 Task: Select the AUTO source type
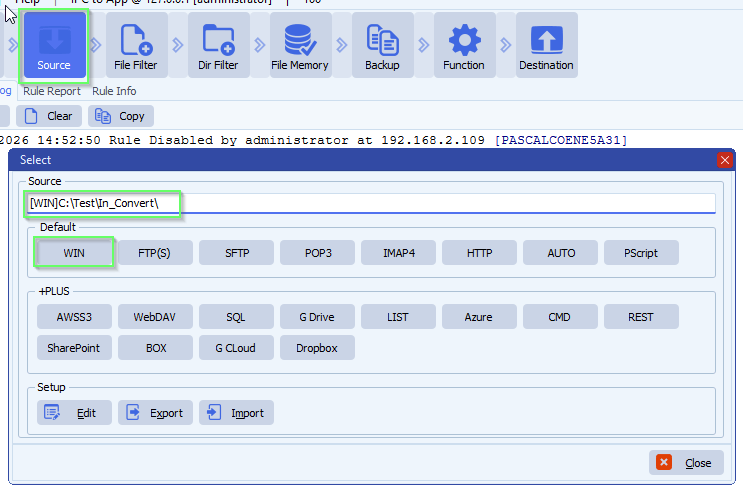pyautogui.click(x=560, y=253)
